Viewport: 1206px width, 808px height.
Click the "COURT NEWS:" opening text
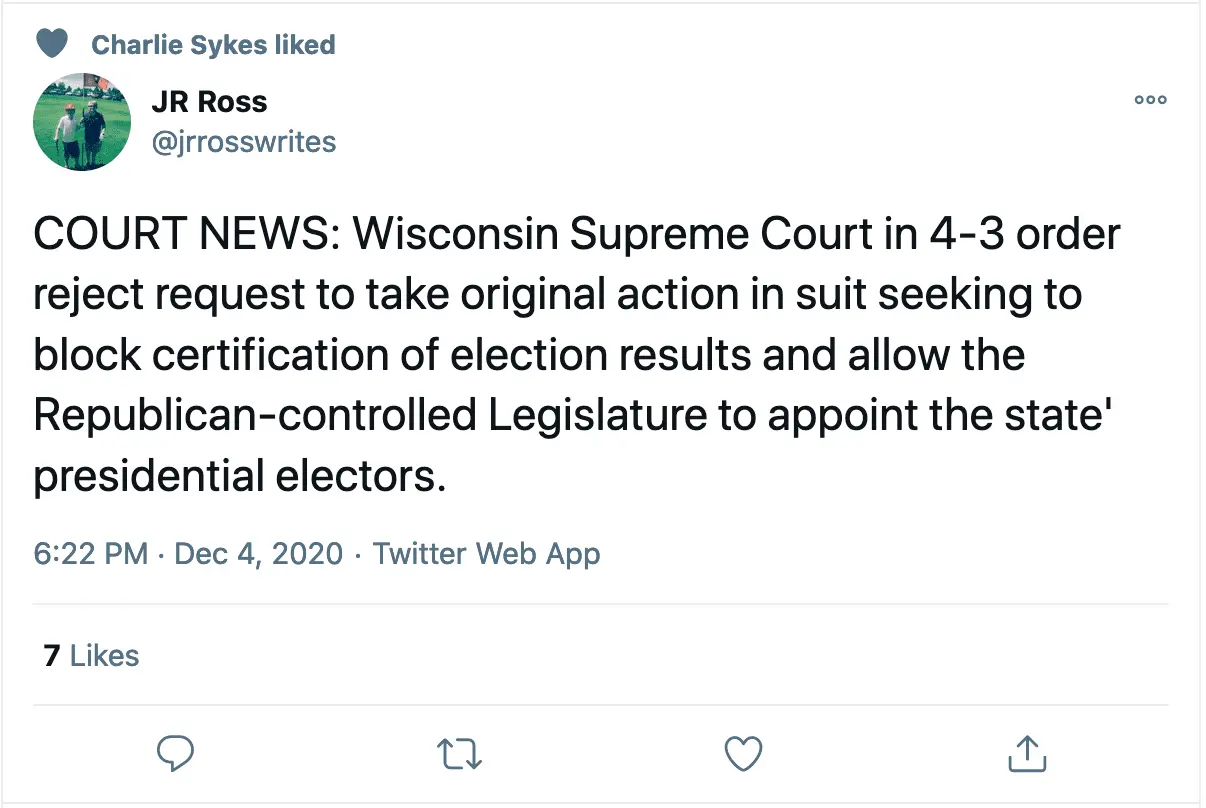coord(188,236)
